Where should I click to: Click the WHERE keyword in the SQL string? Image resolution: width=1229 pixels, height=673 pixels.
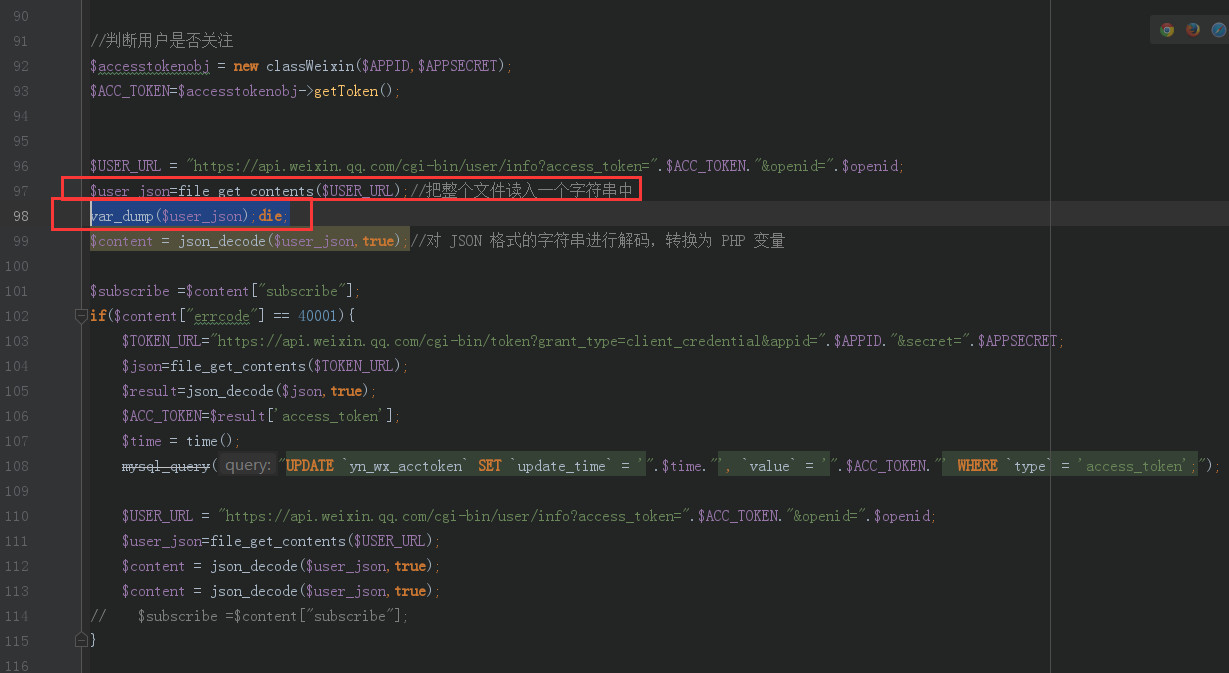[x=977, y=466]
